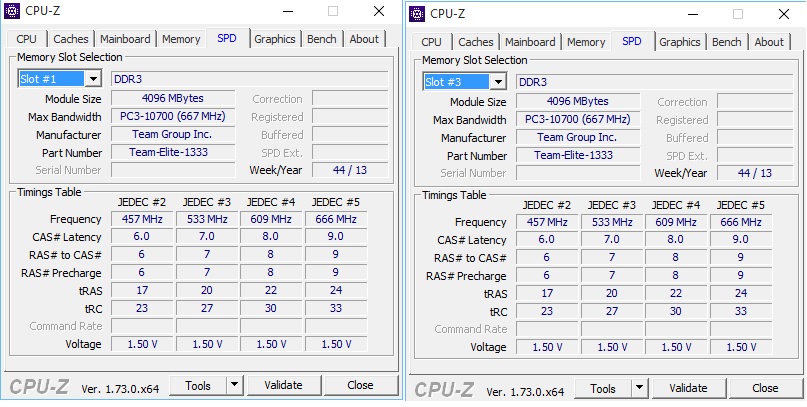Open CPU tab in left CPU-Z window
This screenshot has height=407, width=807.
[27, 39]
